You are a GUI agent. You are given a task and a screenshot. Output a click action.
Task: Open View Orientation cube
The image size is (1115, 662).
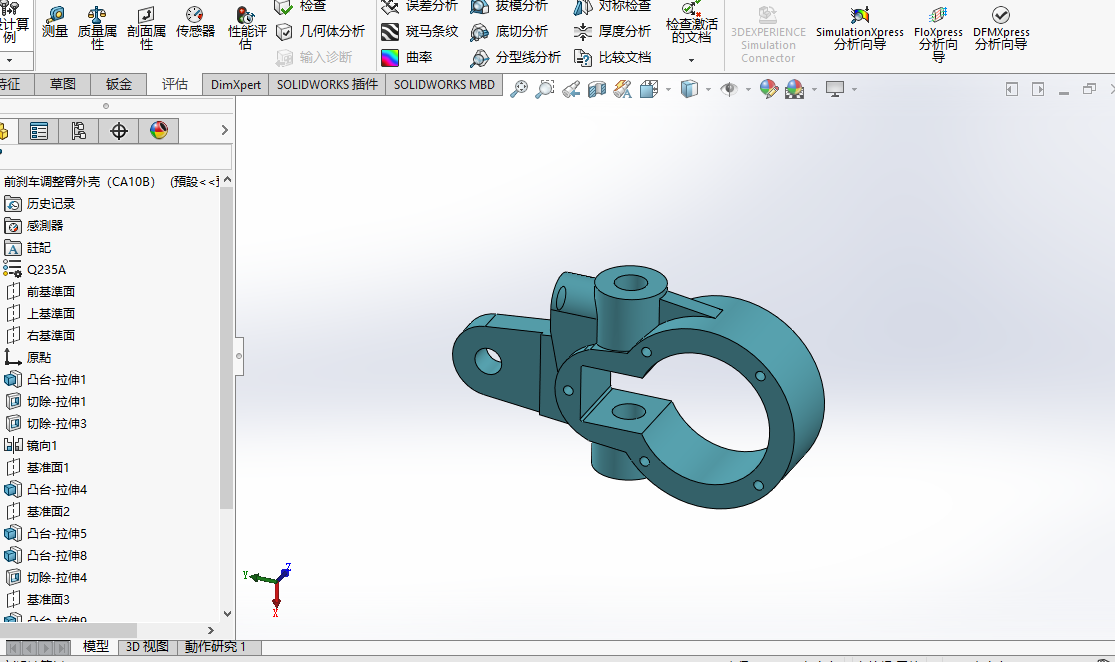[649, 90]
